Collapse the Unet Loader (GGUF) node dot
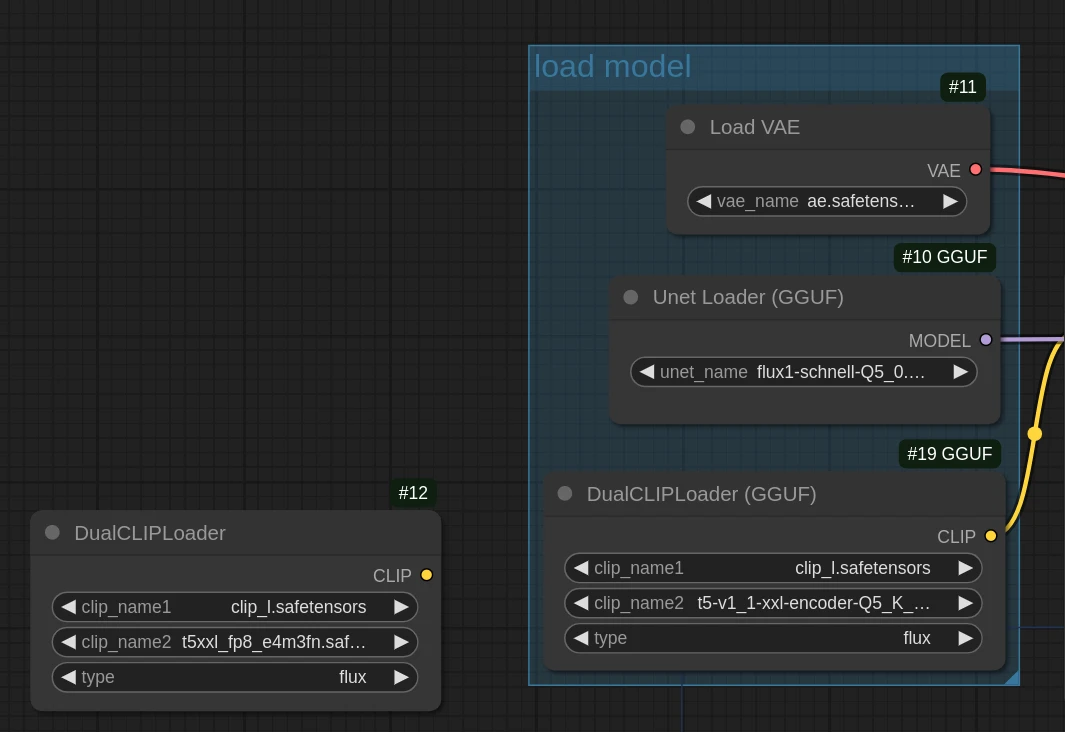This screenshot has width=1065, height=732. coord(630,297)
